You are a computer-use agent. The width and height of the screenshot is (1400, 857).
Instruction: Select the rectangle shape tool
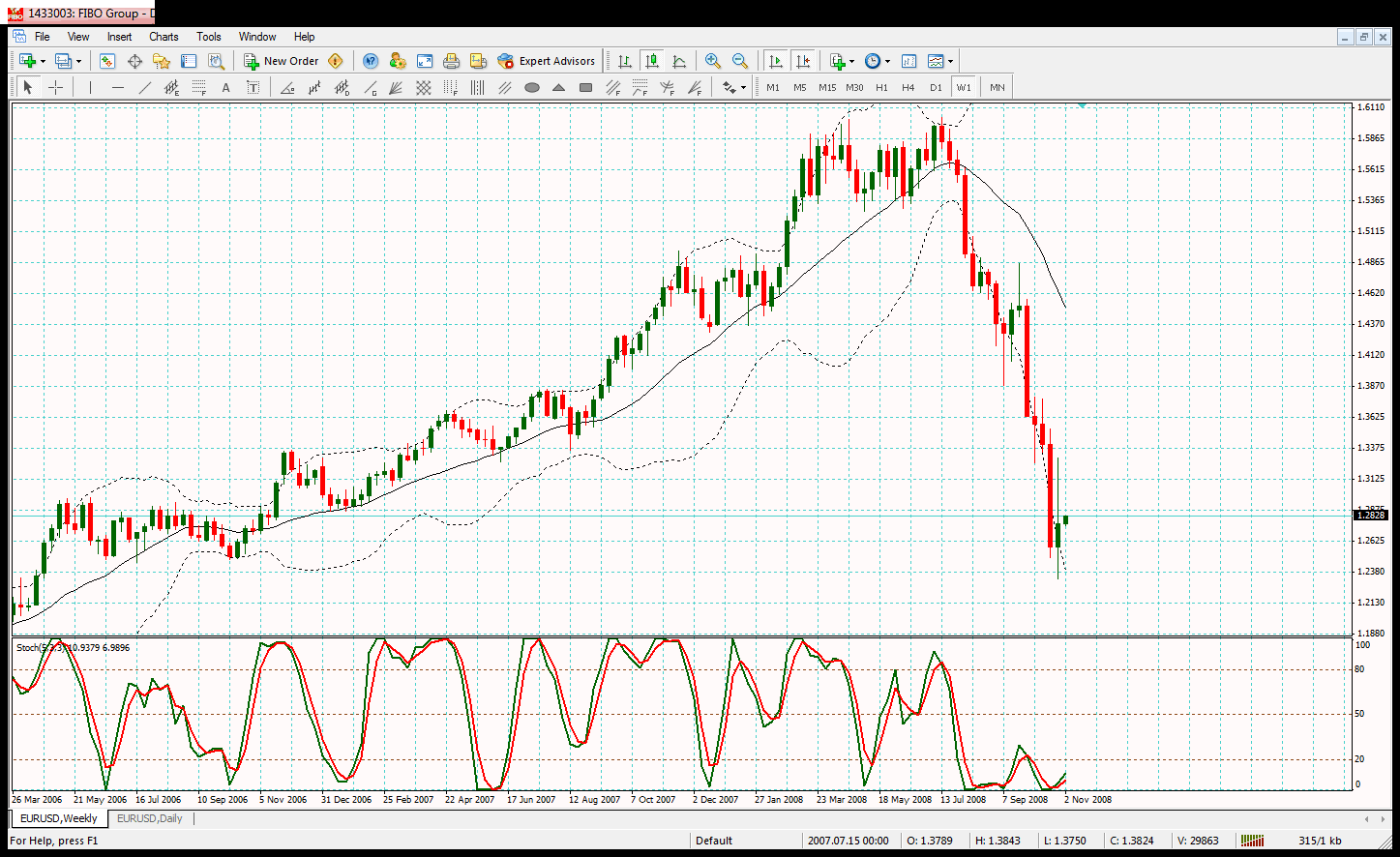[585, 87]
